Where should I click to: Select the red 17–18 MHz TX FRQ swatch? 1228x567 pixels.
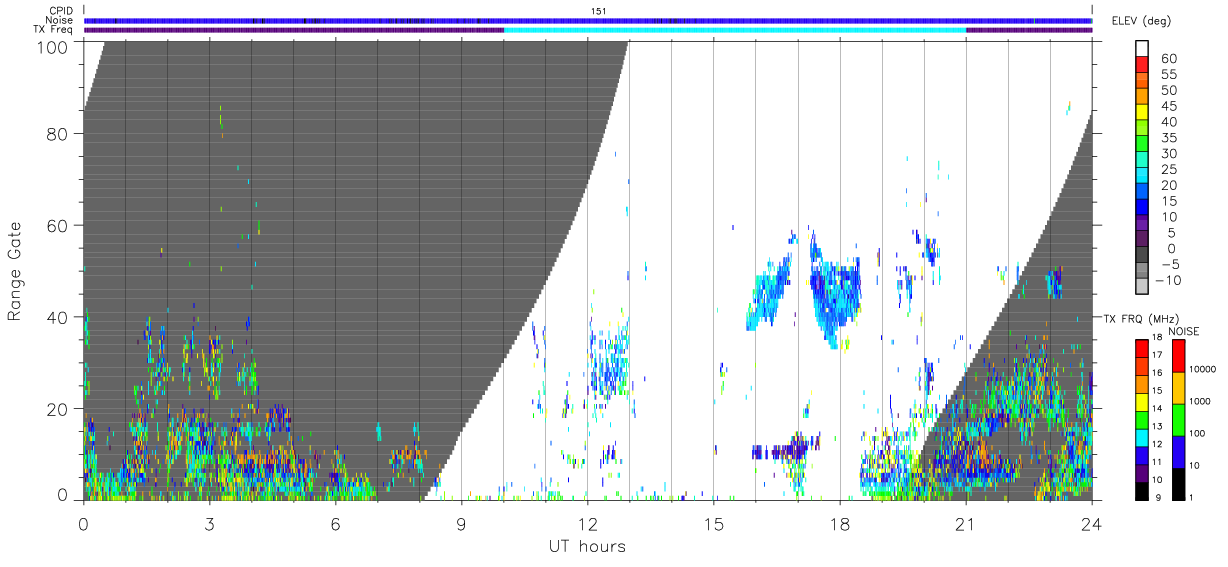(x=1142, y=349)
